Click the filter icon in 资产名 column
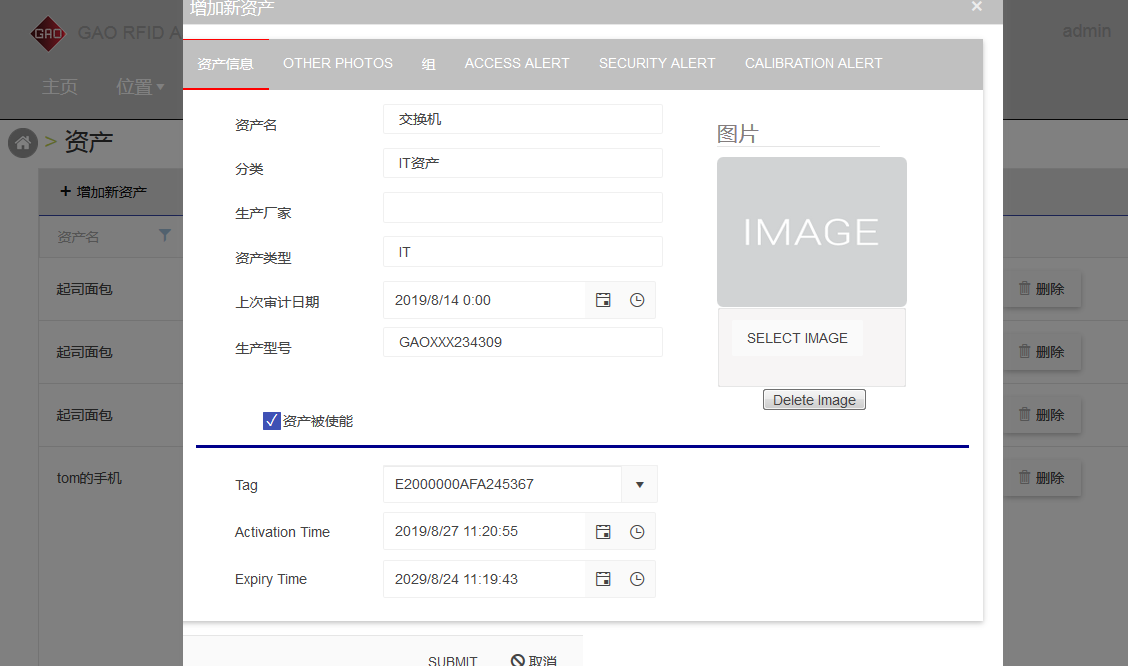This screenshot has height=666, width=1128. tap(165, 236)
